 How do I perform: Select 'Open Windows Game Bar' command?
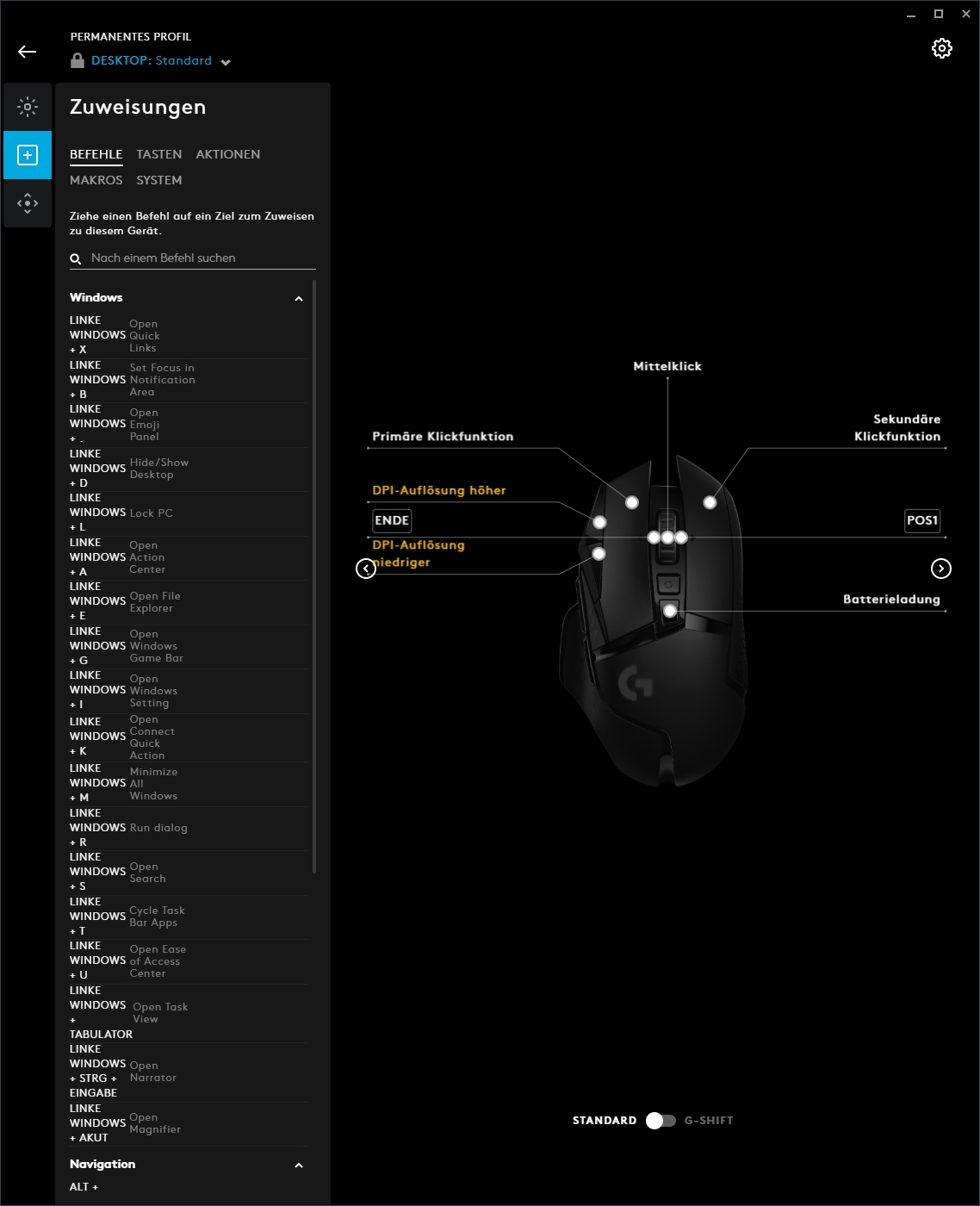pyautogui.click(x=188, y=646)
